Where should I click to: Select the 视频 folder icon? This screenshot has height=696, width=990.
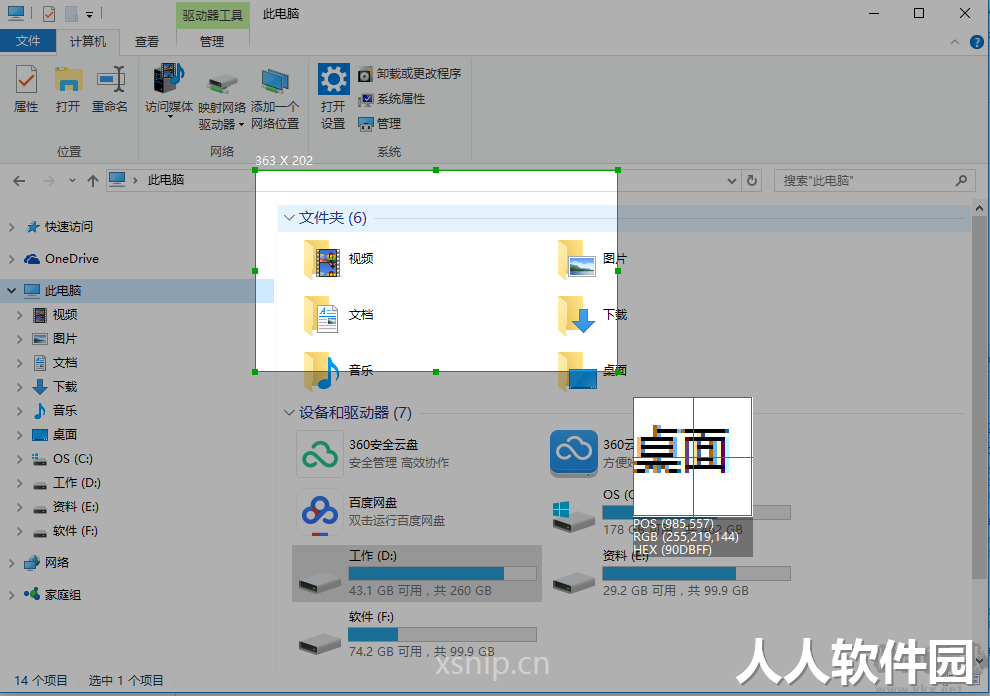pyautogui.click(x=323, y=259)
